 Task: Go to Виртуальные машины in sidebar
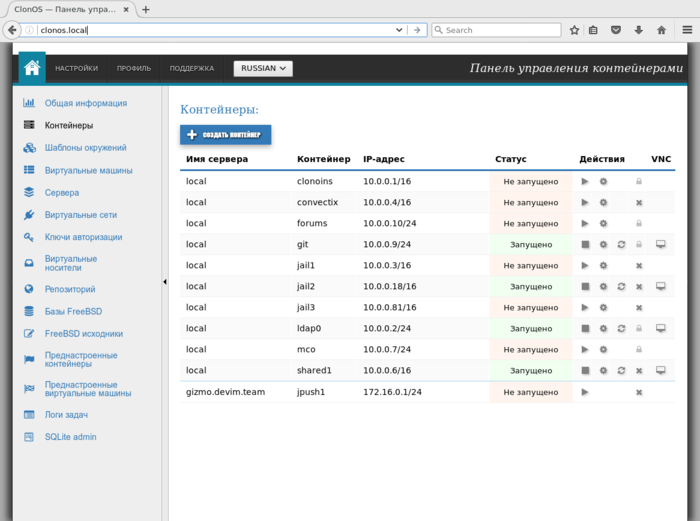click(88, 170)
